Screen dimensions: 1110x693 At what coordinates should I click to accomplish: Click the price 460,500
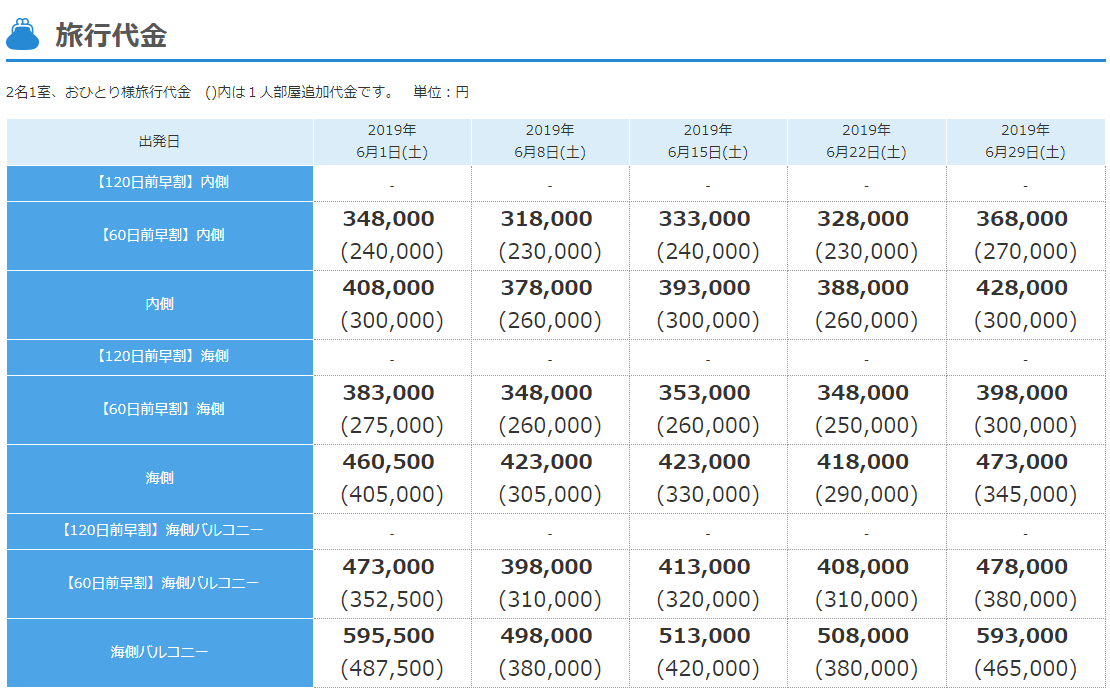tap(389, 462)
